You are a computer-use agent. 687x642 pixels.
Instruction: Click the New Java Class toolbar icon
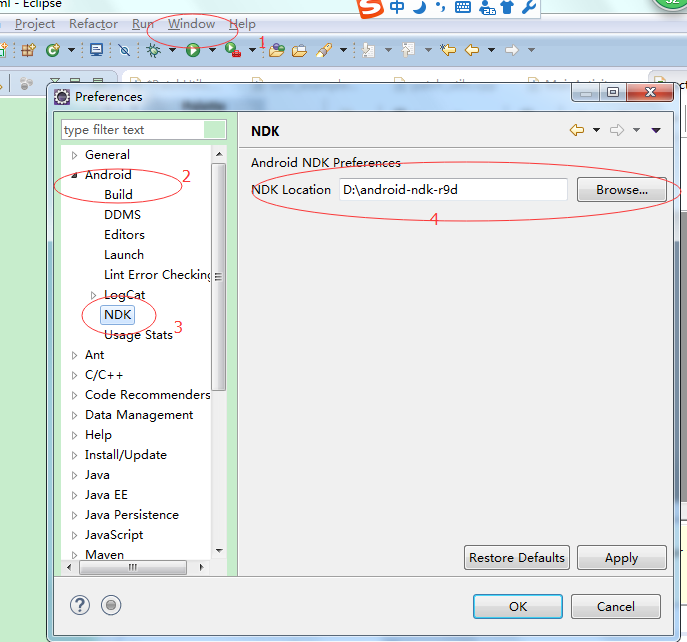pyautogui.click(x=53, y=50)
